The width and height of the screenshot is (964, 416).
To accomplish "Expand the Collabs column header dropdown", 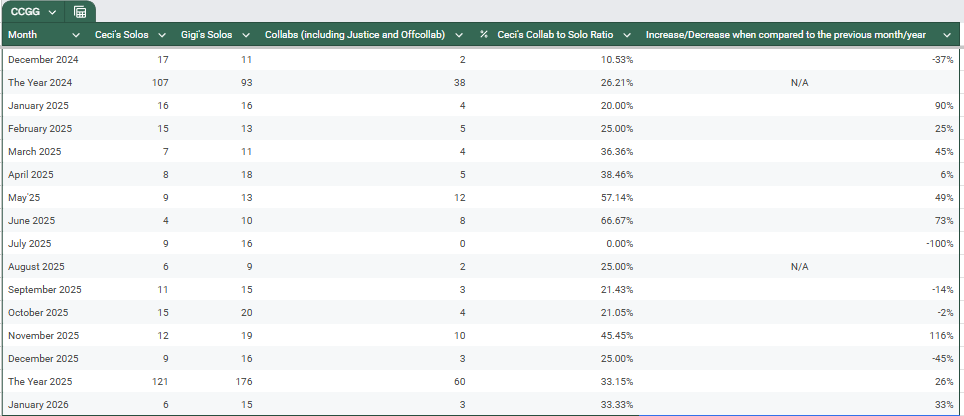I will (x=459, y=35).
